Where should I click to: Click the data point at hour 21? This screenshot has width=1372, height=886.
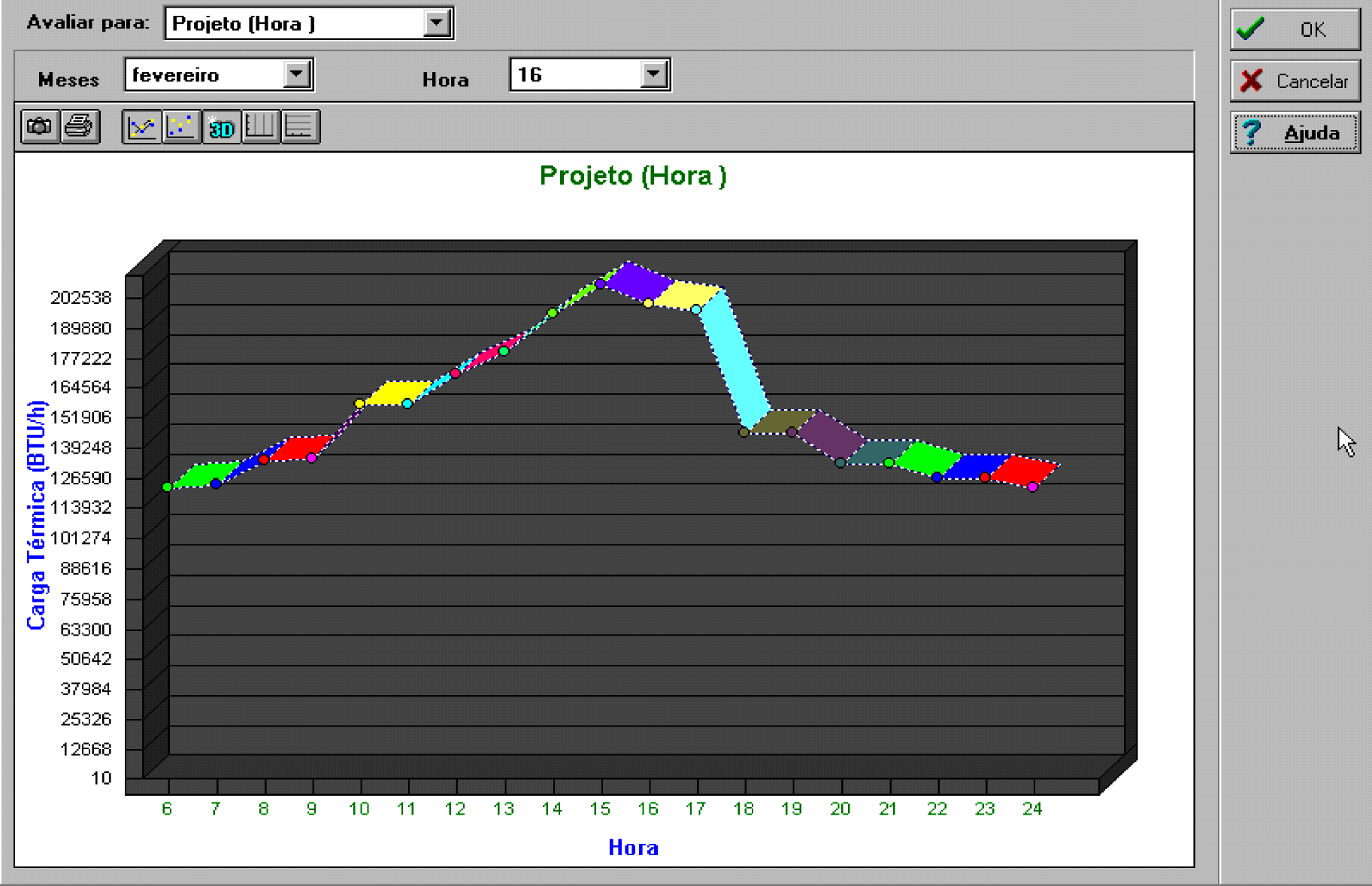tap(889, 463)
